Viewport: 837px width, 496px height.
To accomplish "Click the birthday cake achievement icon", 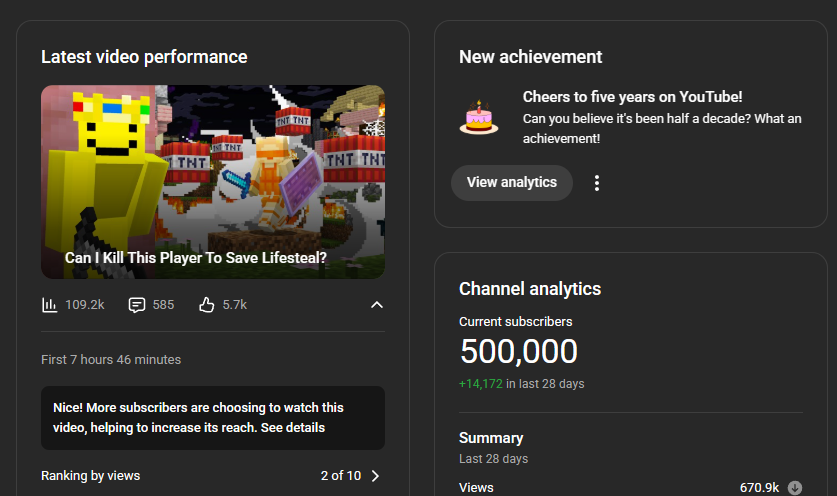I will tap(479, 117).
